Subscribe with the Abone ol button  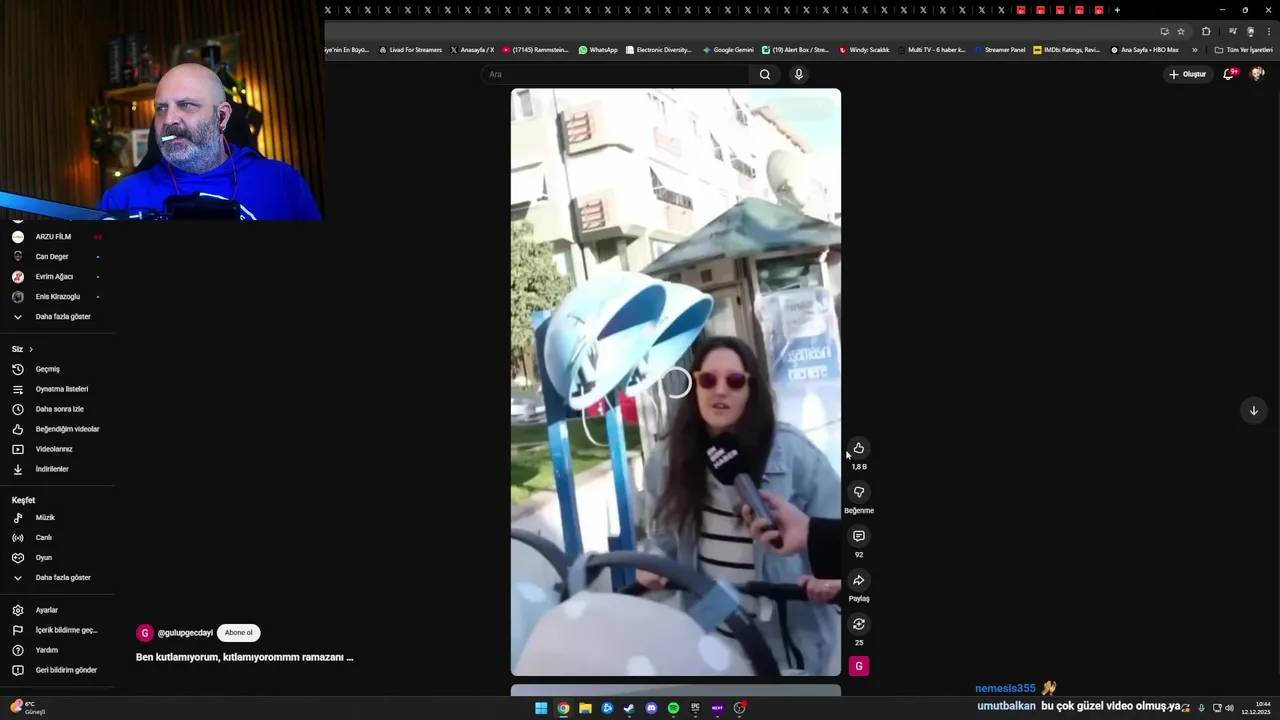(238, 633)
